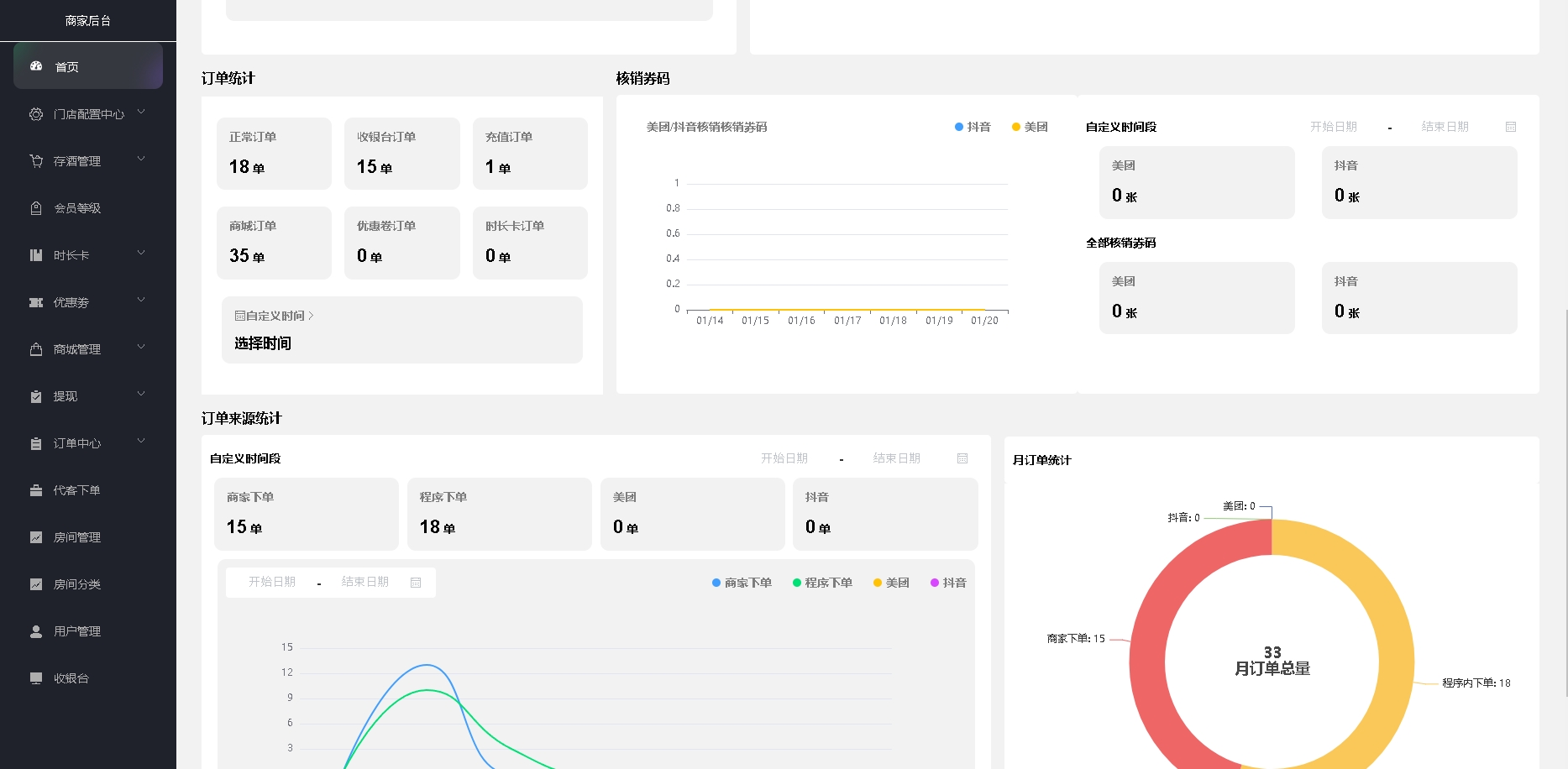Click the 正常订单 18单 card
Image resolution: width=1568 pixels, height=769 pixels.
click(x=274, y=154)
